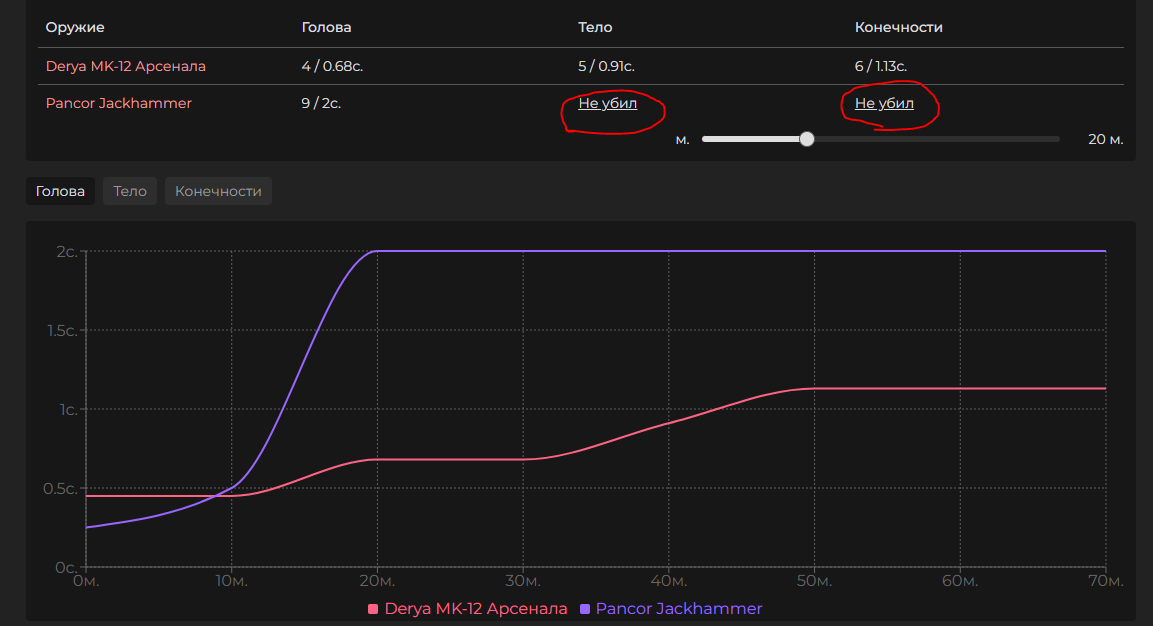Click the Оружие column header
This screenshot has width=1153, height=626.
(75, 27)
